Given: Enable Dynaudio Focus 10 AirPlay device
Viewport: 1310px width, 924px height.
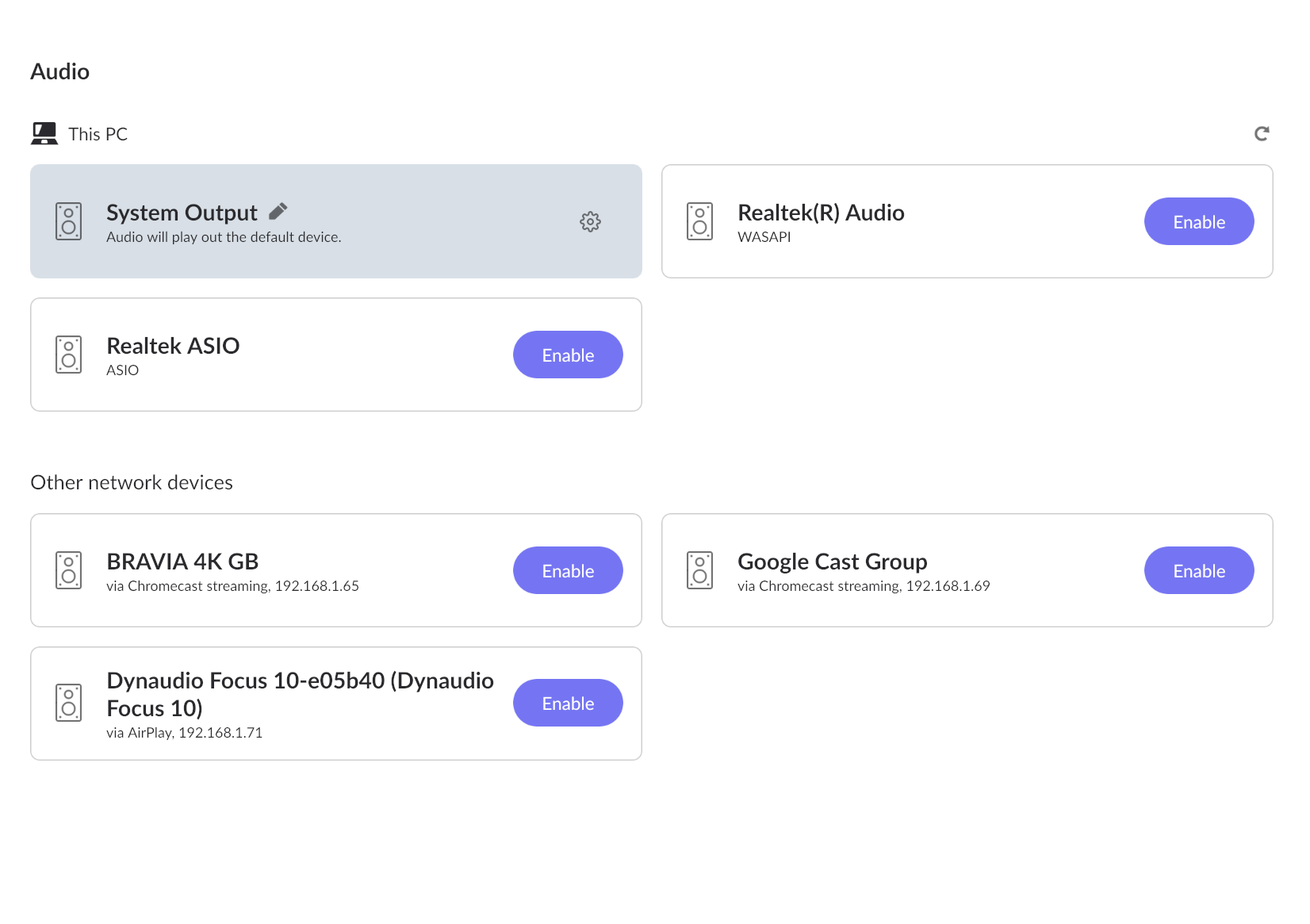Looking at the screenshot, I should 568,703.
